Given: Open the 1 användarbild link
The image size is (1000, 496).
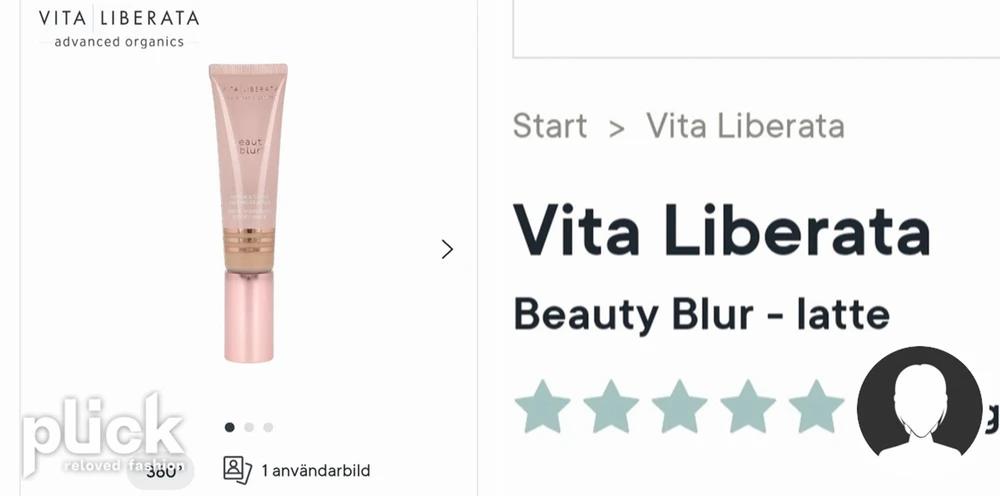Looking at the screenshot, I should 316,471.
